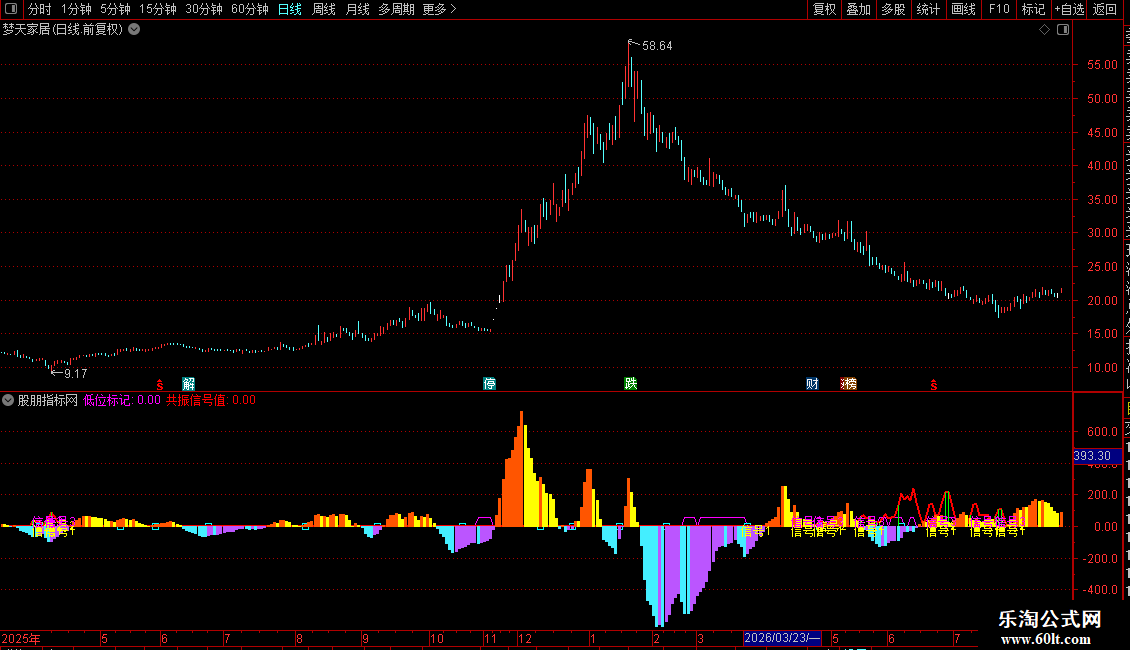1130x650 pixels.
Task: Open 多股 multi-stock view
Action: (893, 9)
